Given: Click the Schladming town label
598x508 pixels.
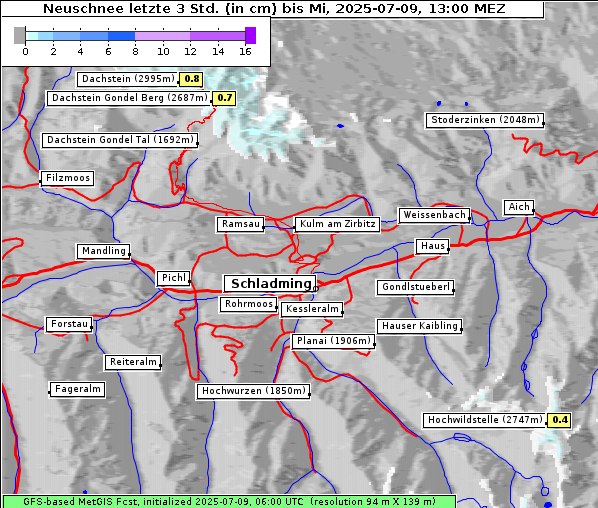Looking at the screenshot, I should tap(270, 284).
